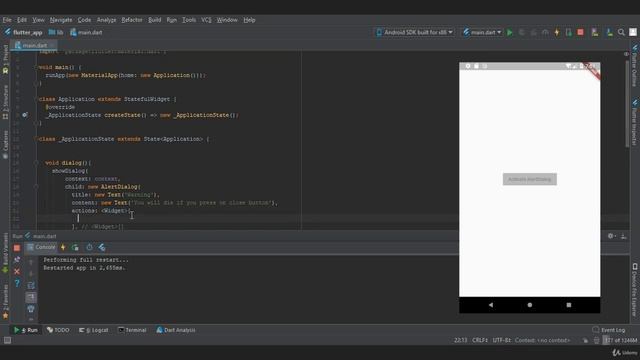Open the Edit menu
640x360 pixels.
pos(22,20)
